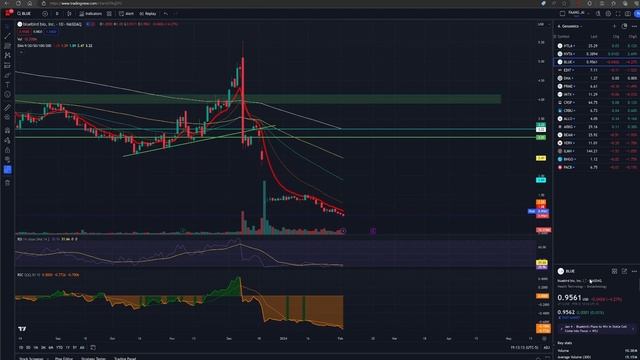
Task: Click browser reload button
Action: [x=19, y=3]
